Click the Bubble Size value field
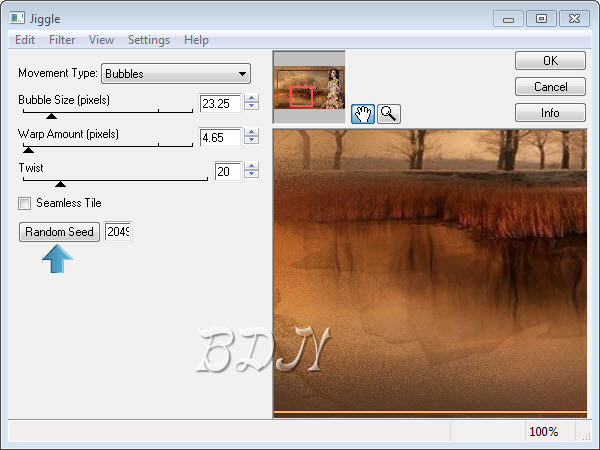The image size is (600, 450). click(x=220, y=103)
